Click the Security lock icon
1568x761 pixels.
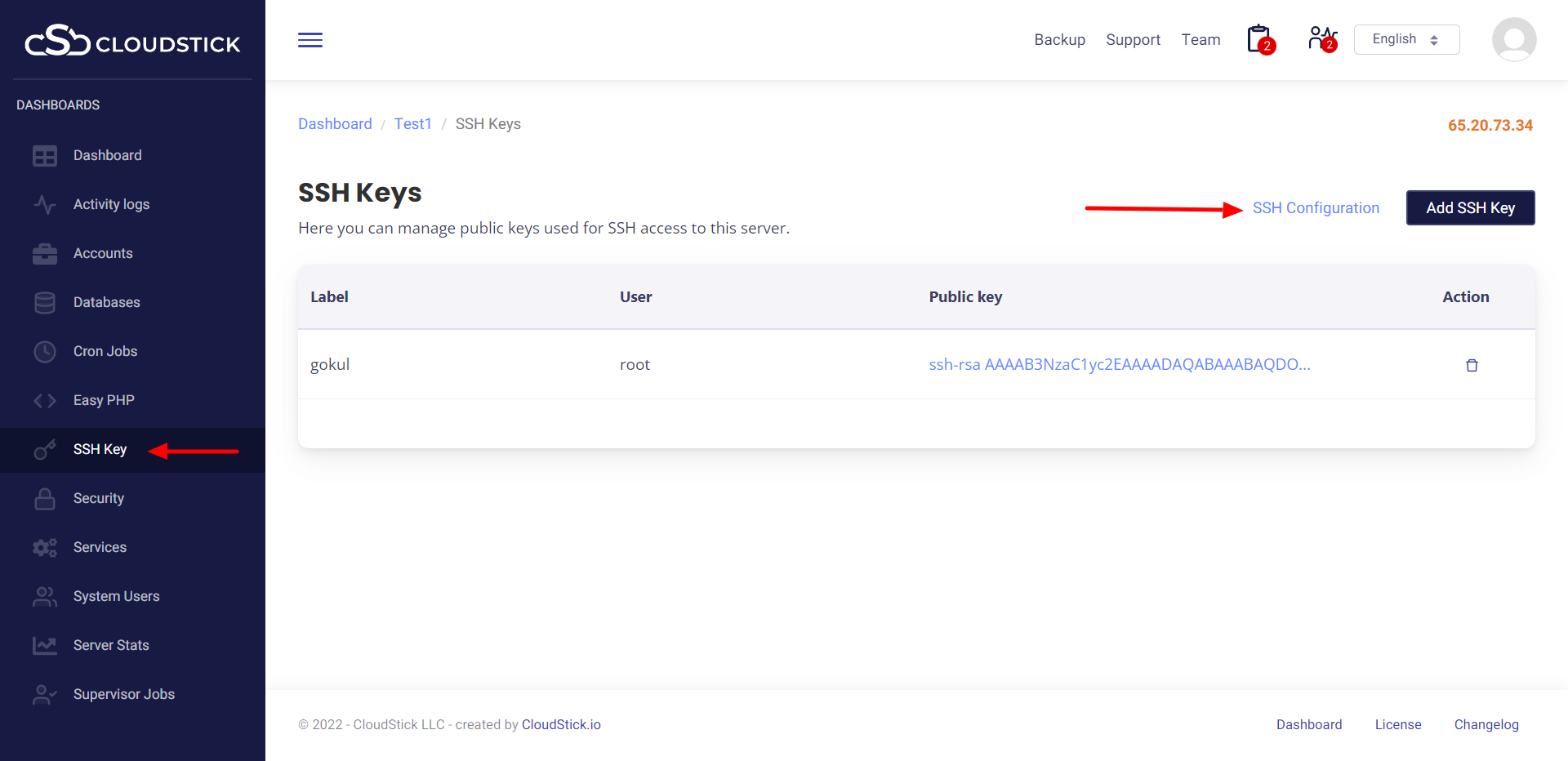(45, 499)
